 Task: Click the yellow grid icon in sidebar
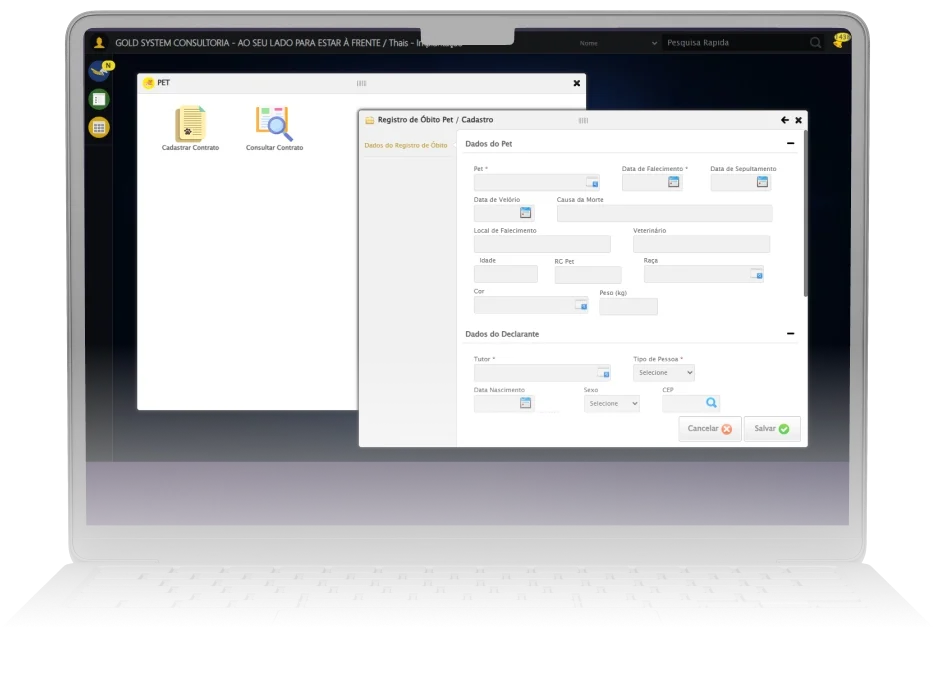pos(99,127)
